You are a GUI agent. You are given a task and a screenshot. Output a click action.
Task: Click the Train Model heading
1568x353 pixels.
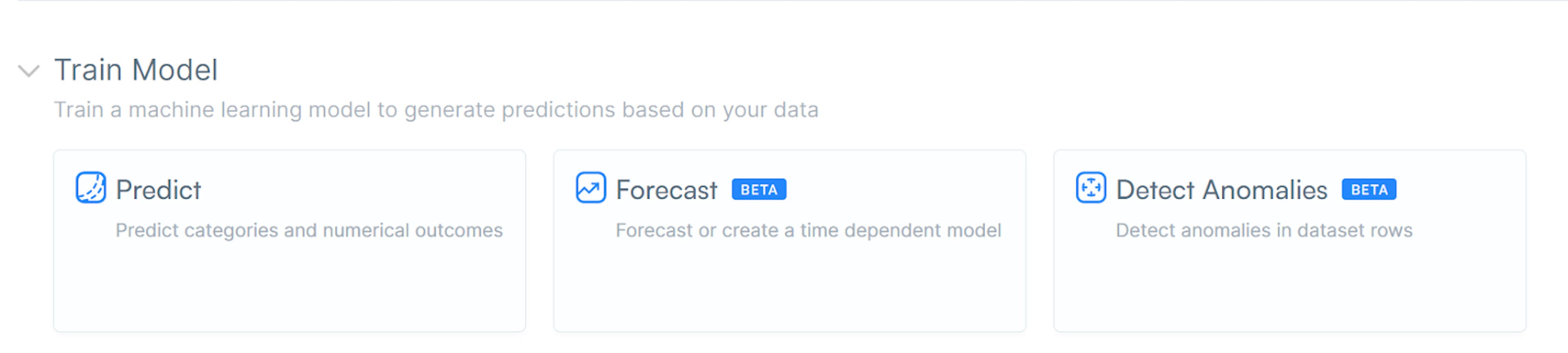tap(136, 70)
